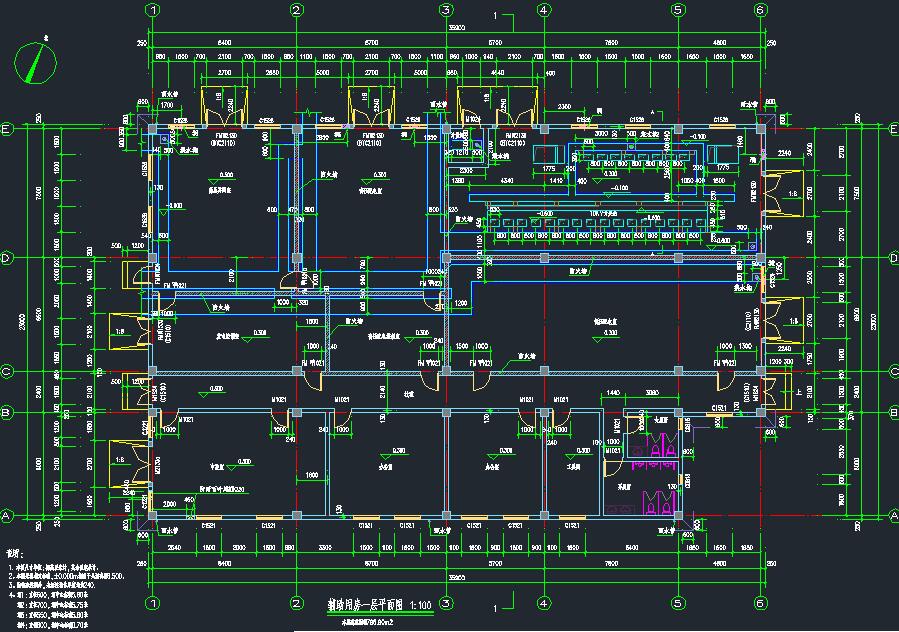This screenshot has width=899, height=632.
Task: Click the 6400 dimension below the plan
Action: [224, 564]
